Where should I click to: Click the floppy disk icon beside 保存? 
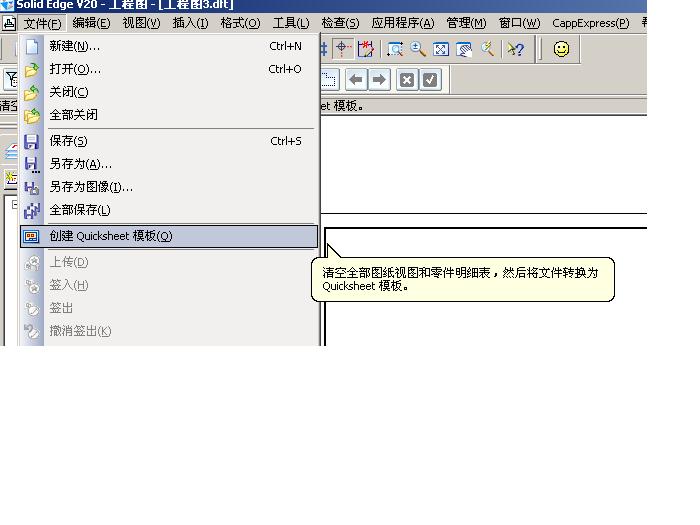tap(31, 142)
